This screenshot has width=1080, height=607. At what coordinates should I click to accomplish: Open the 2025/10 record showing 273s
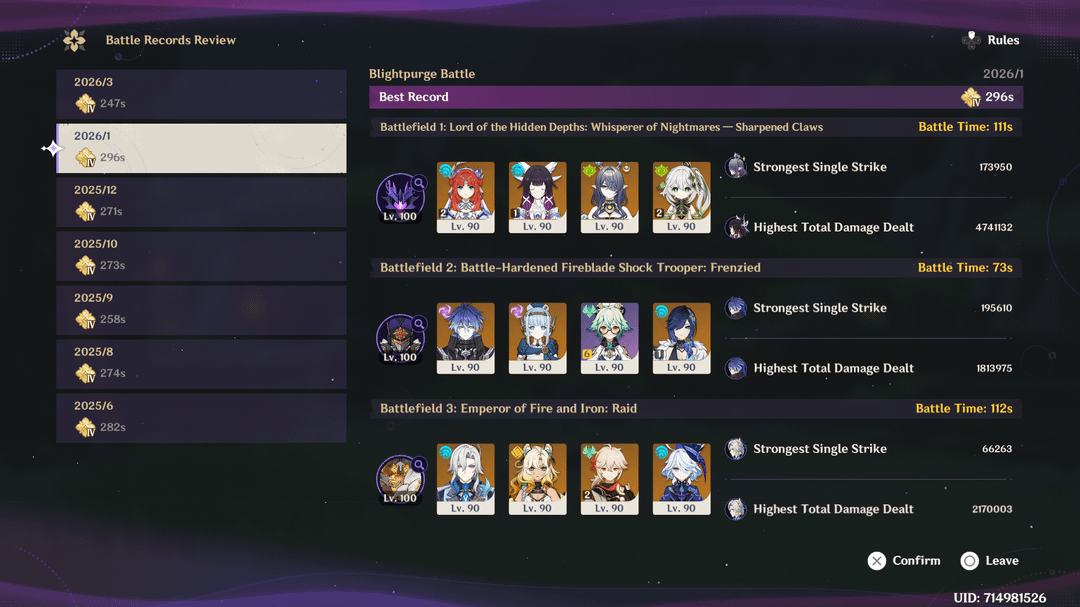(x=201, y=256)
